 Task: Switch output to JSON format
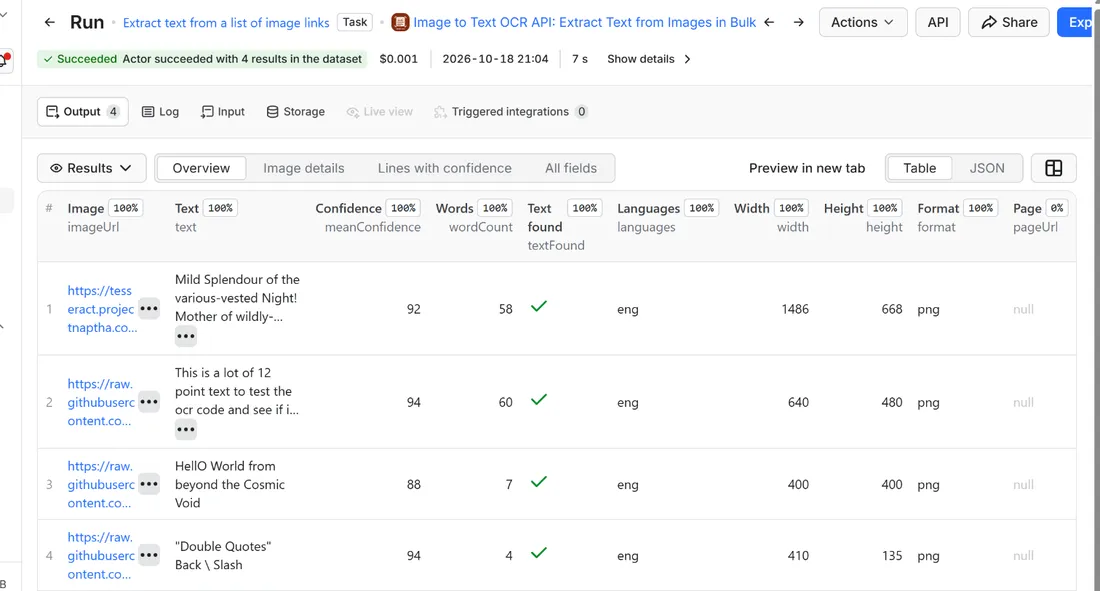click(987, 168)
